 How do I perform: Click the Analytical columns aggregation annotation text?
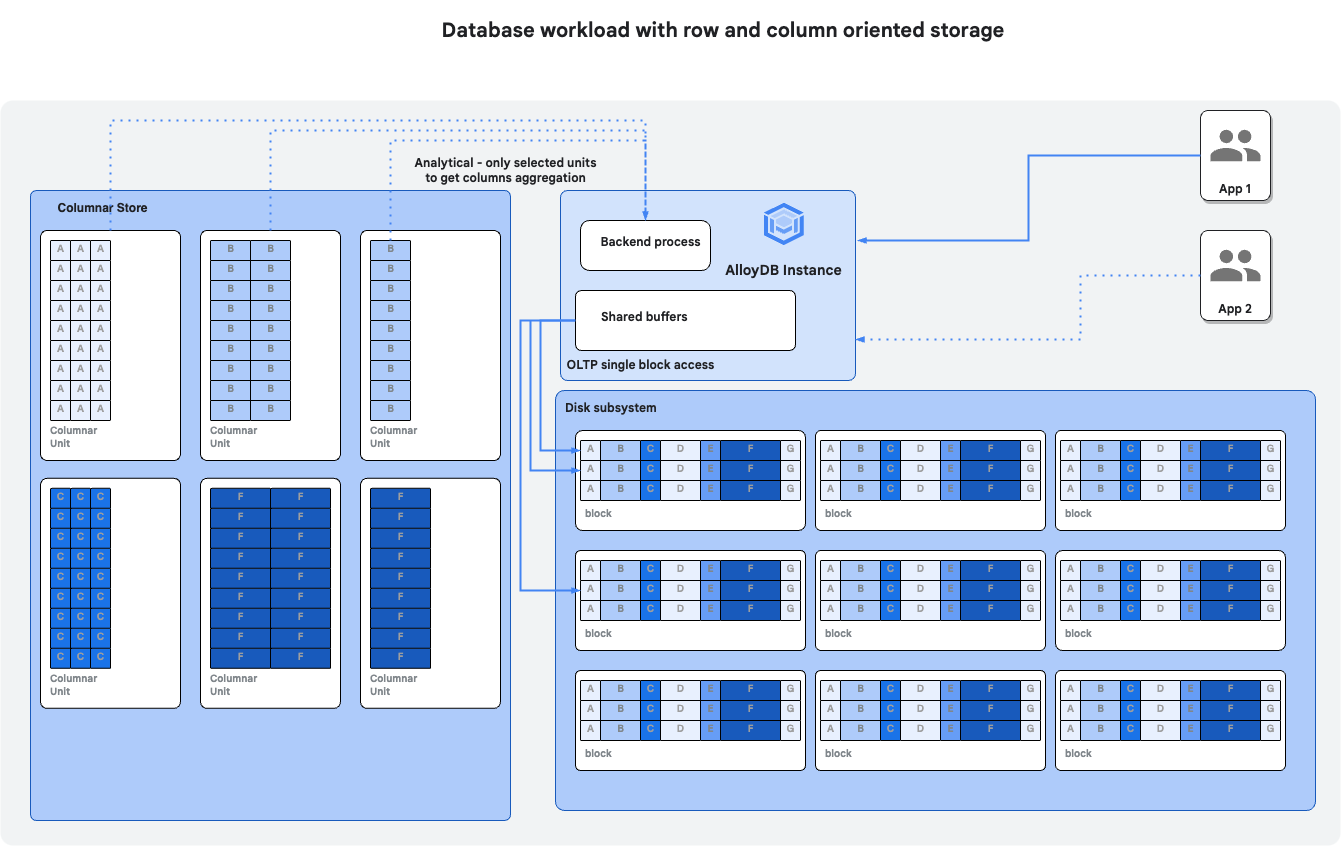[x=505, y=170]
